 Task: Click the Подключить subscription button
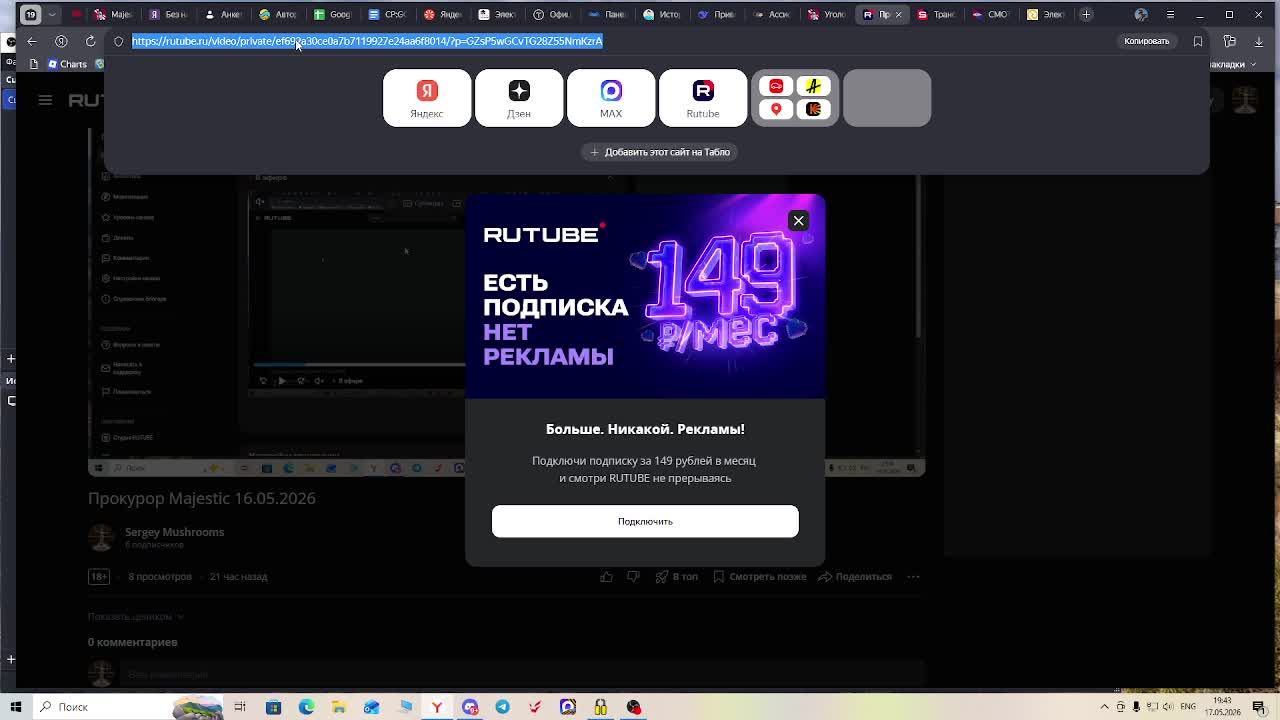(x=645, y=521)
